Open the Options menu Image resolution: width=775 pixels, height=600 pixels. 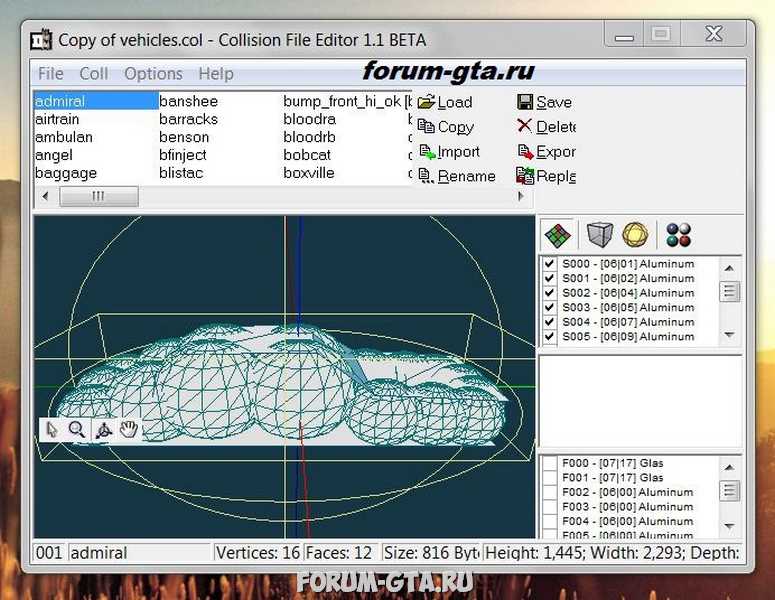[x=153, y=74]
